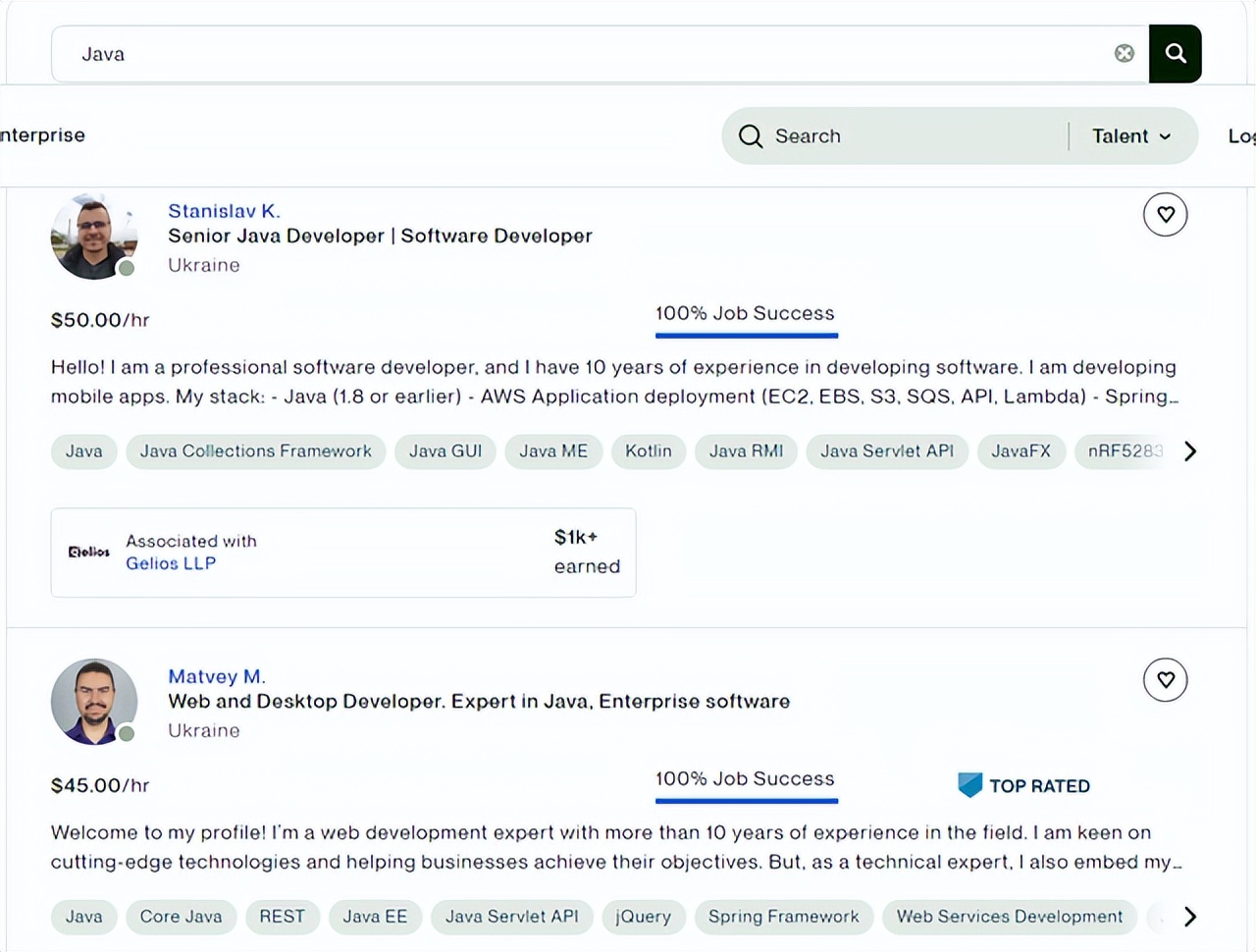The image size is (1256, 952).
Task: Open Stanislav K. profile link
Action: [x=224, y=211]
